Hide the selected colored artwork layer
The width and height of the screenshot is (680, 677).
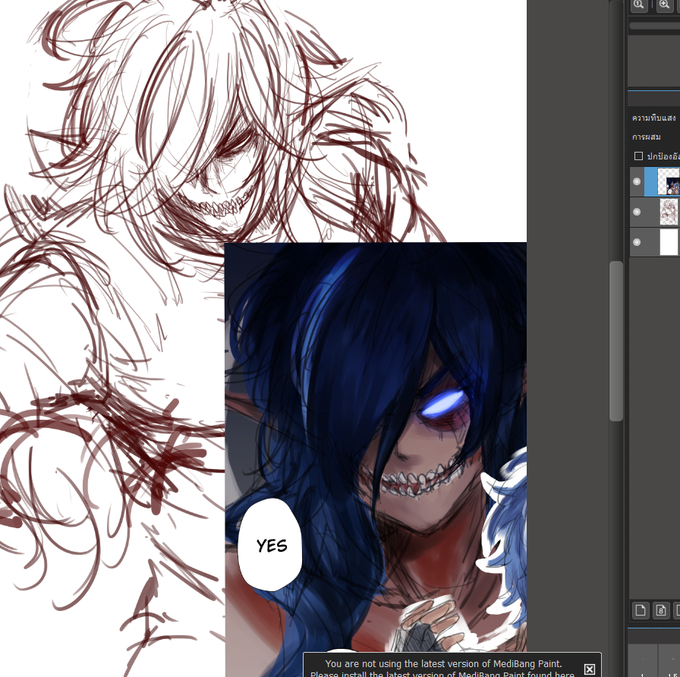[x=637, y=181]
